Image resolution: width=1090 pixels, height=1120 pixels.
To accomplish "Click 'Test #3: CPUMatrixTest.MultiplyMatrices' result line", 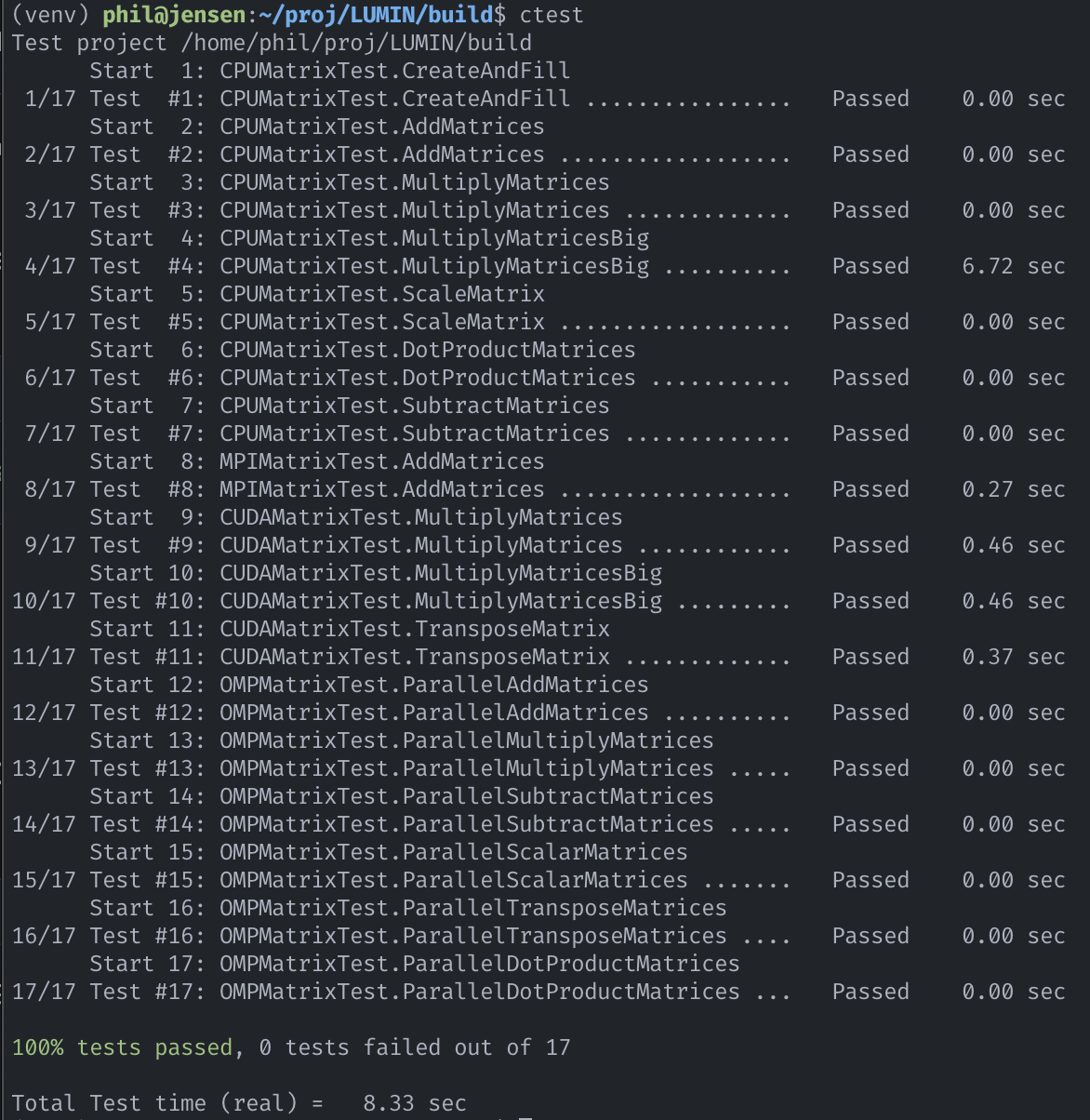I will click(545, 210).
